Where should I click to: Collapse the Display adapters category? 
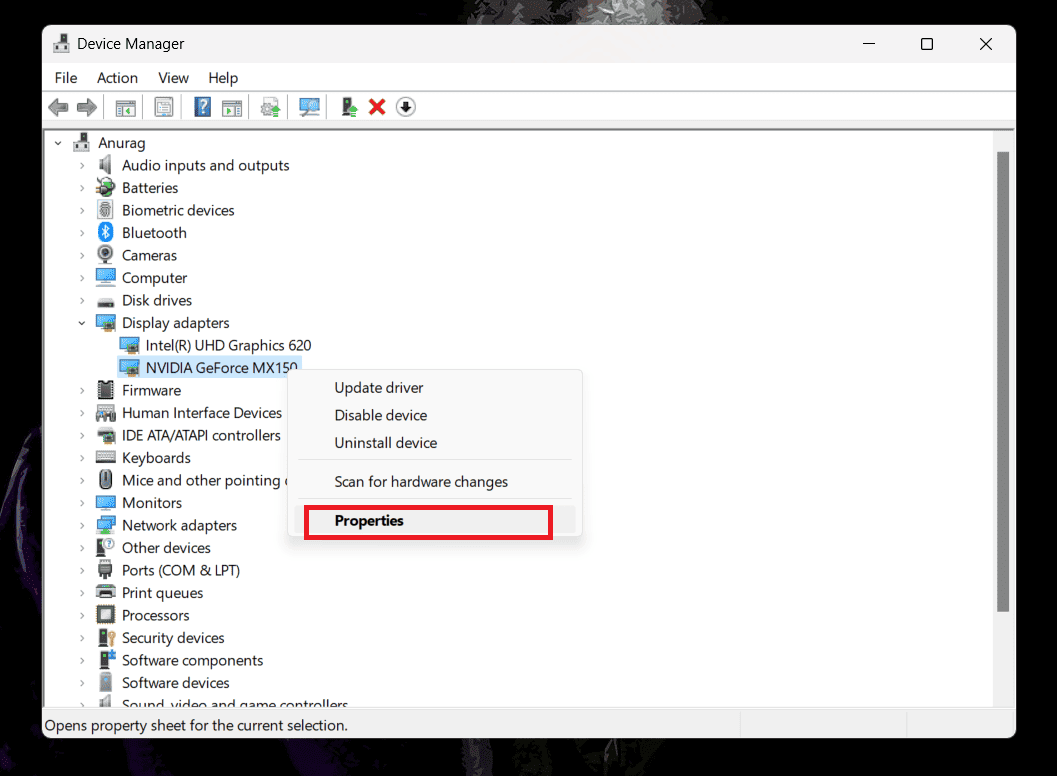coord(82,323)
